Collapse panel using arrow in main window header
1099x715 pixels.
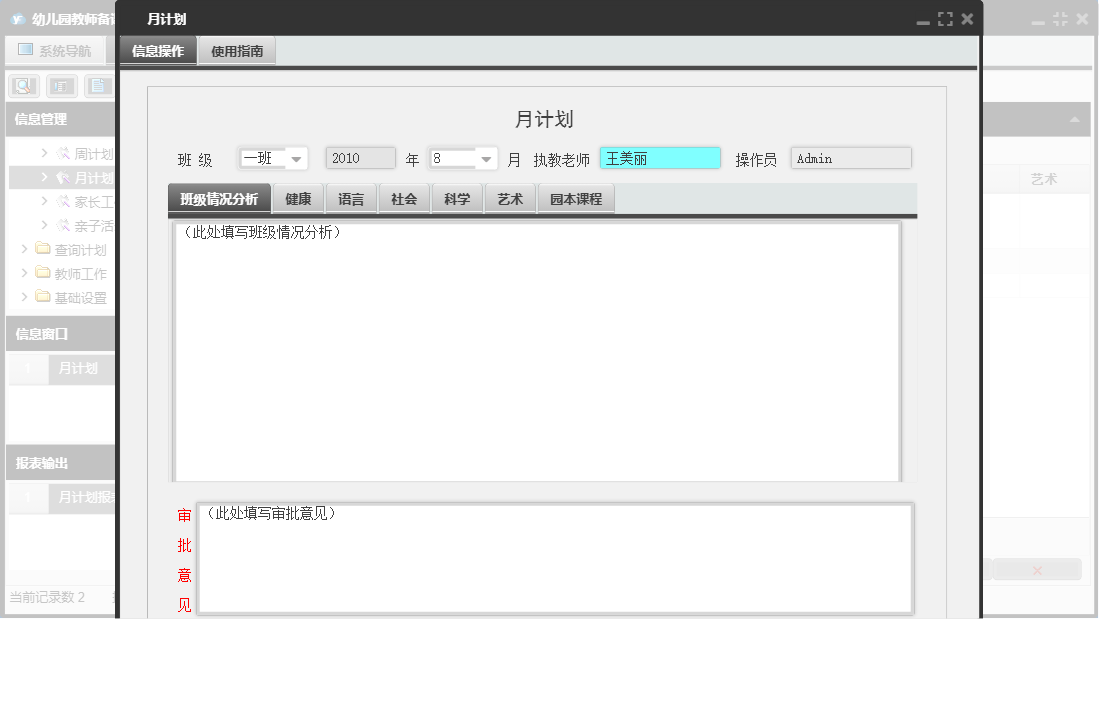tap(1074, 120)
